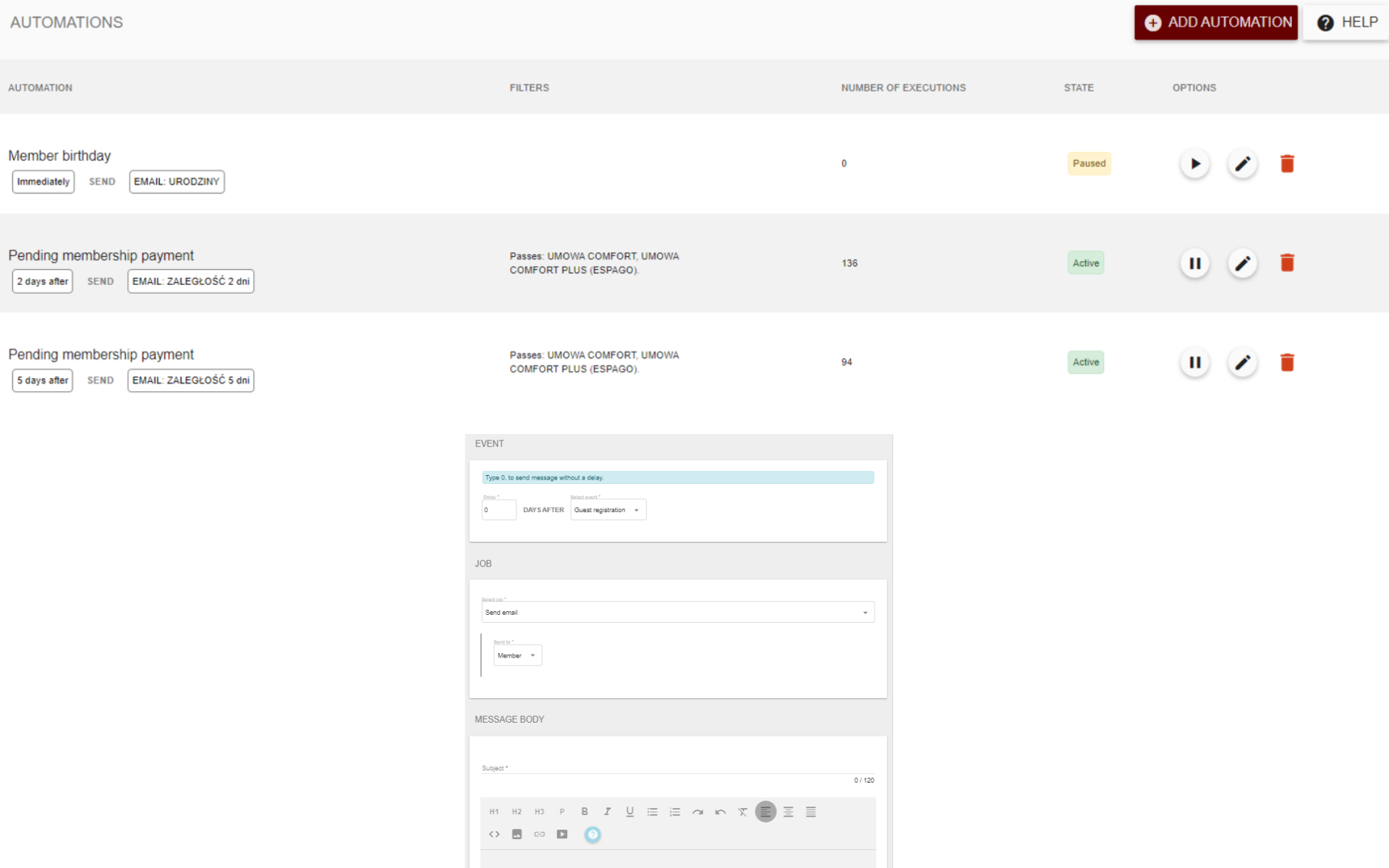Open the Send to Member dropdown
Viewport: 1389px width, 868px height.
517,655
